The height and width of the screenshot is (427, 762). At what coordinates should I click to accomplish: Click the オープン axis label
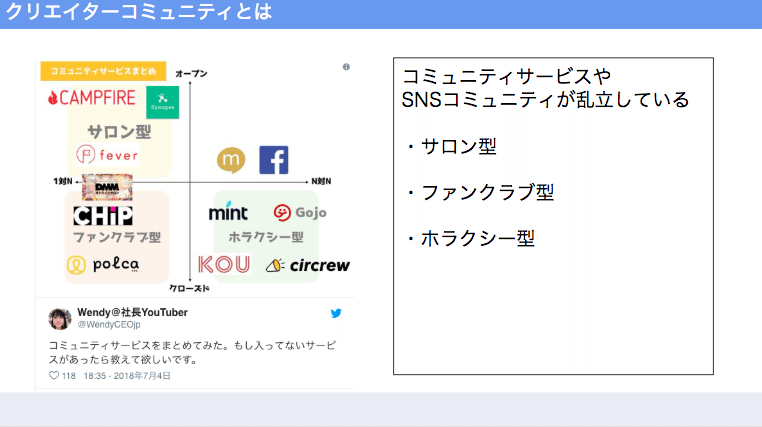click(191, 73)
